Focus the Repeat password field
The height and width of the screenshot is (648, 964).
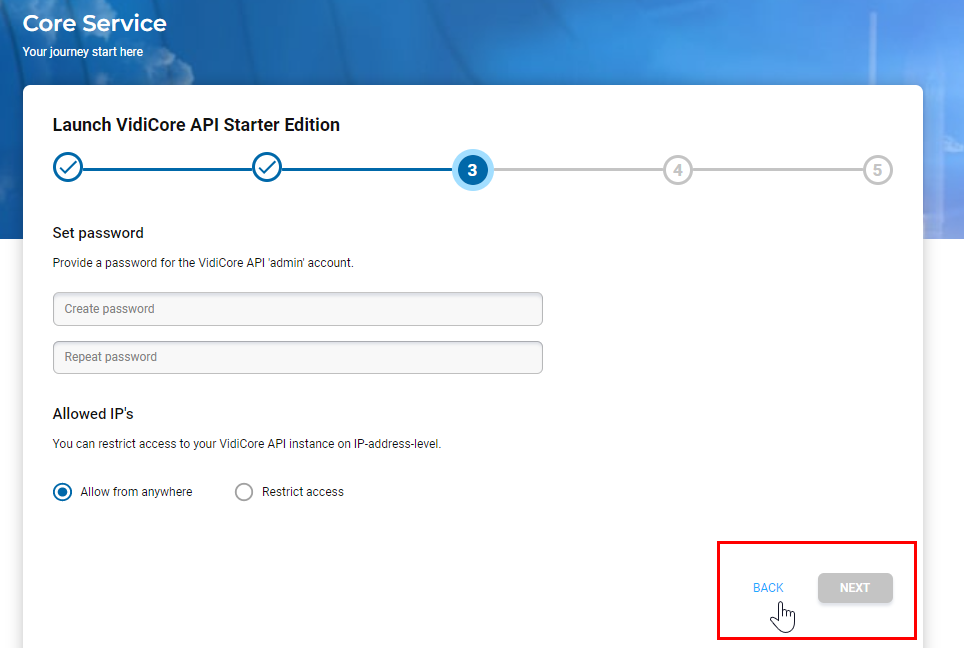(x=297, y=357)
